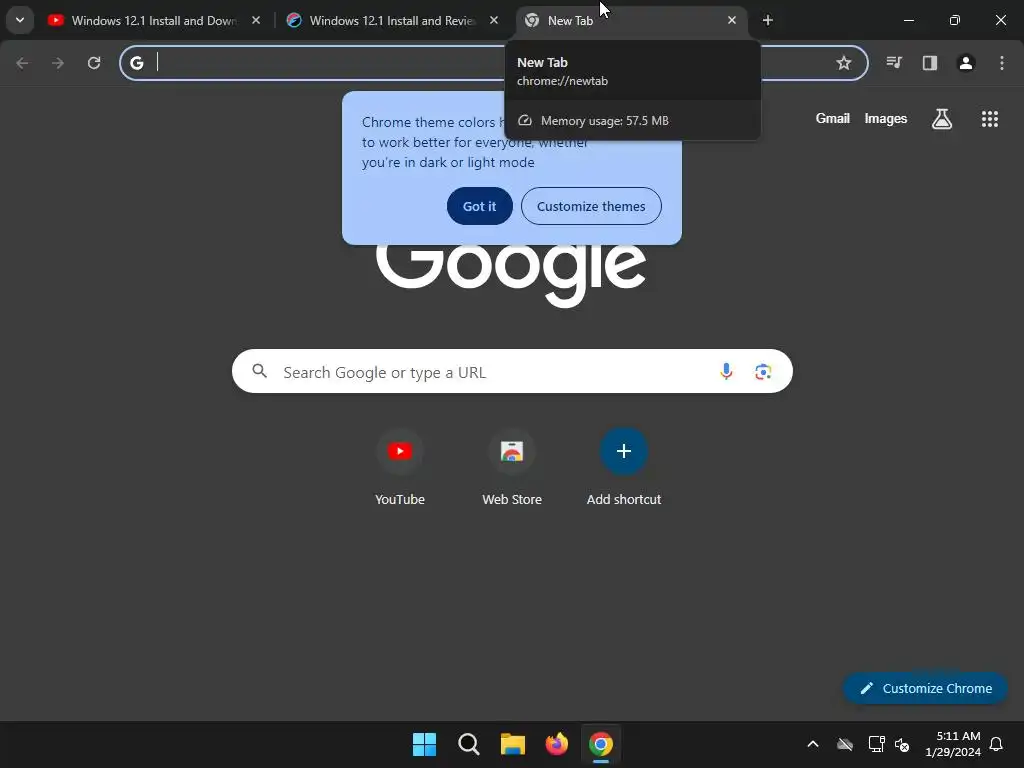The height and width of the screenshot is (768, 1024).
Task: Open taskbar Search
Action: tap(469, 744)
